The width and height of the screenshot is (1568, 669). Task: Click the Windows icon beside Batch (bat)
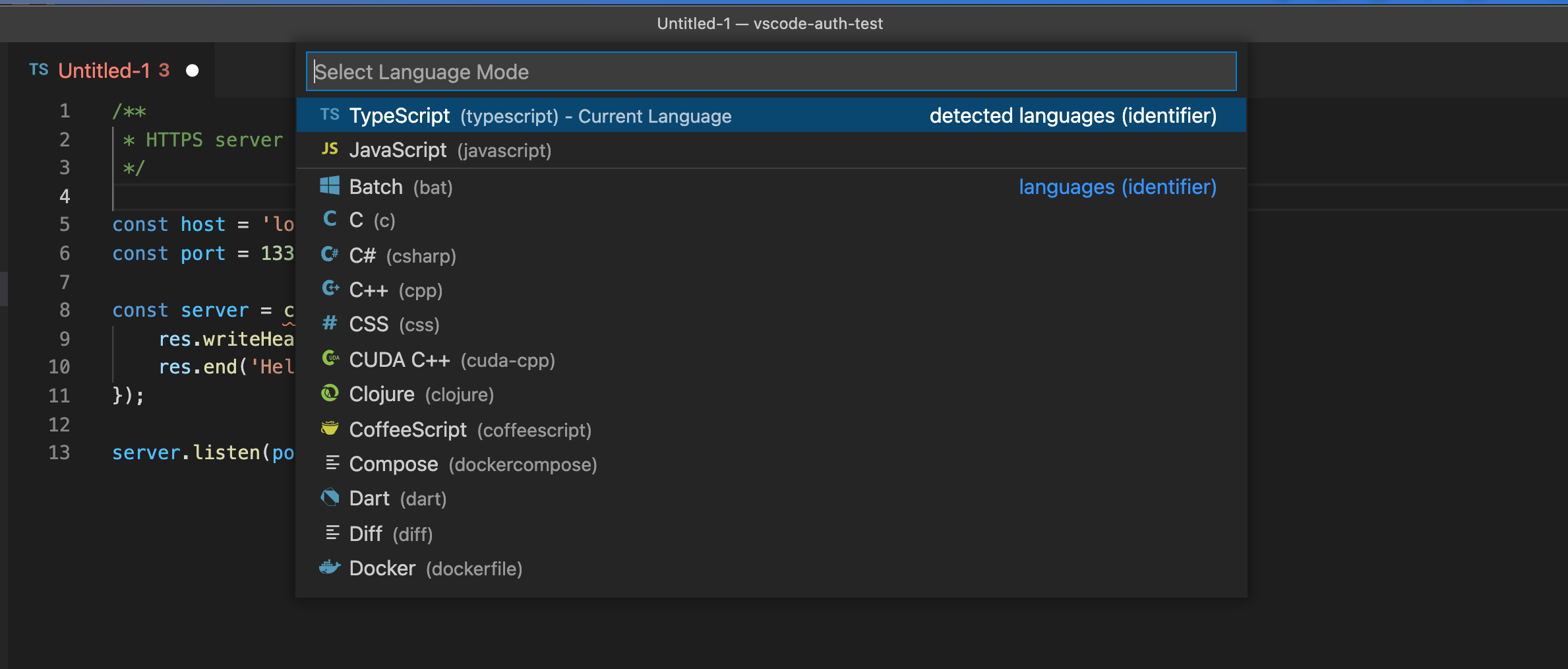click(330, 185)
